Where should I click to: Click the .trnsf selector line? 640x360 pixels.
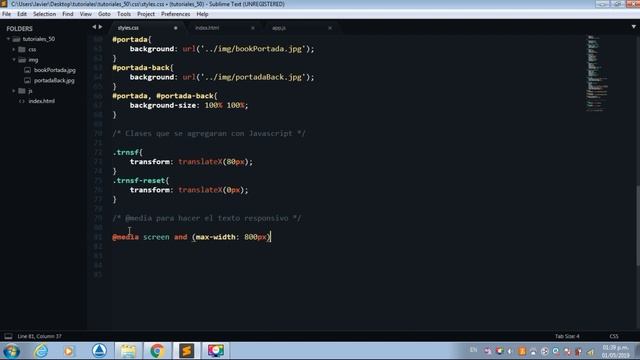pos(128,152)
